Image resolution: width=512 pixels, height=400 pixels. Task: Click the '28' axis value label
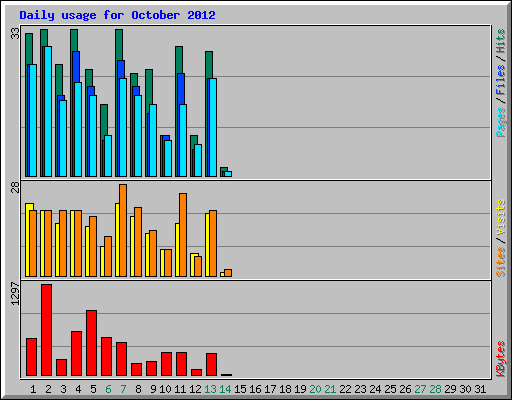click(x=15, y=187)
